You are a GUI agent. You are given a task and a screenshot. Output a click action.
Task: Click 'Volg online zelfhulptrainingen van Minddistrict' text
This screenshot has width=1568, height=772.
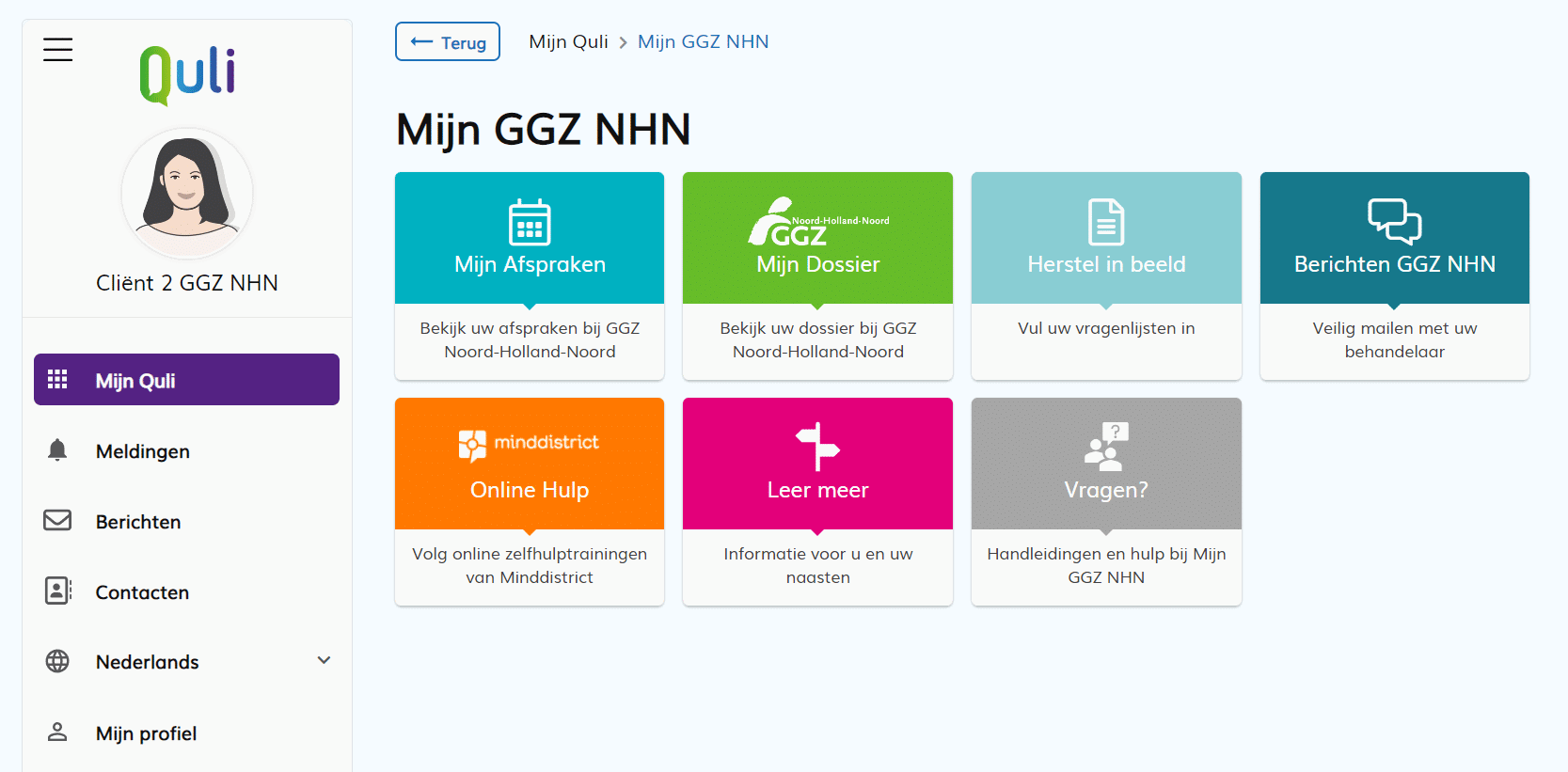530,565
